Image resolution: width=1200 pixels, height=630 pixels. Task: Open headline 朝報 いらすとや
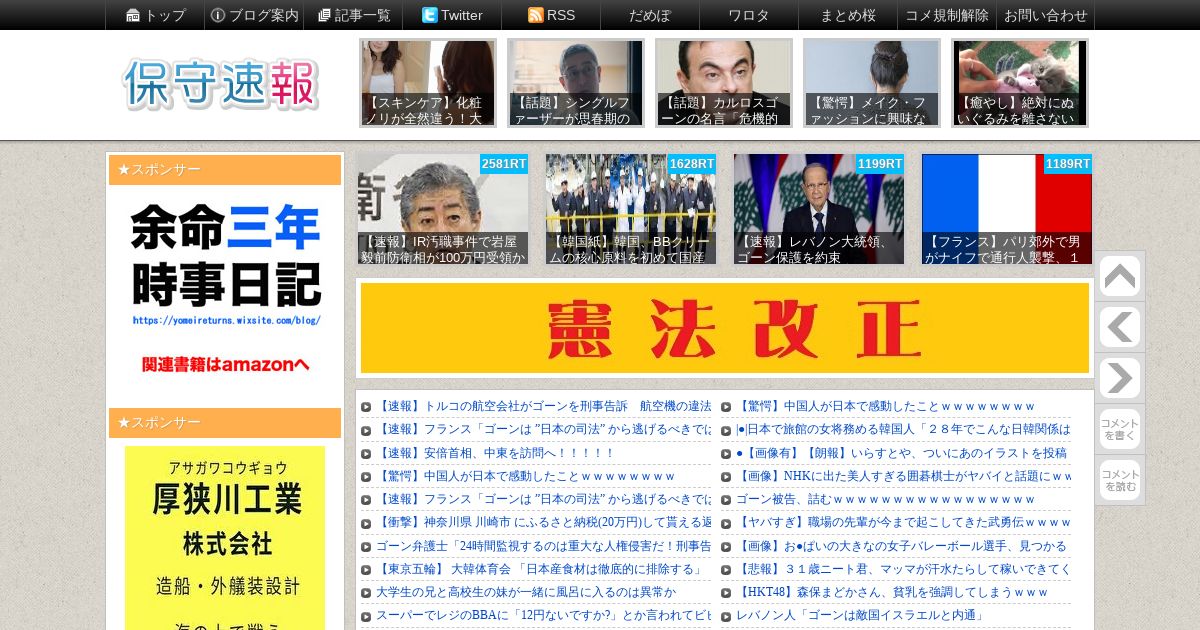[901, 453]
